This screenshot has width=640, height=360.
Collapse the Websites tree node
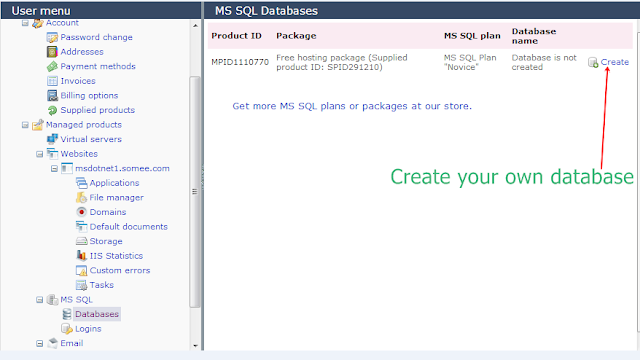pos(40,154)
